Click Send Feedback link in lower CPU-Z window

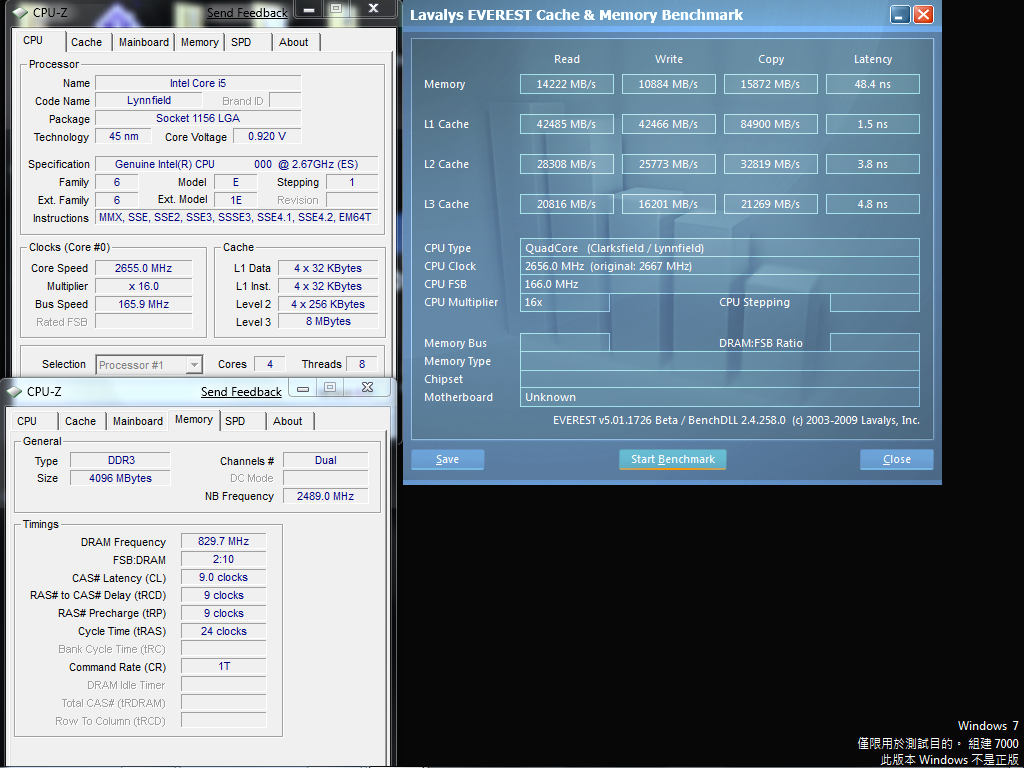point(241,392)
